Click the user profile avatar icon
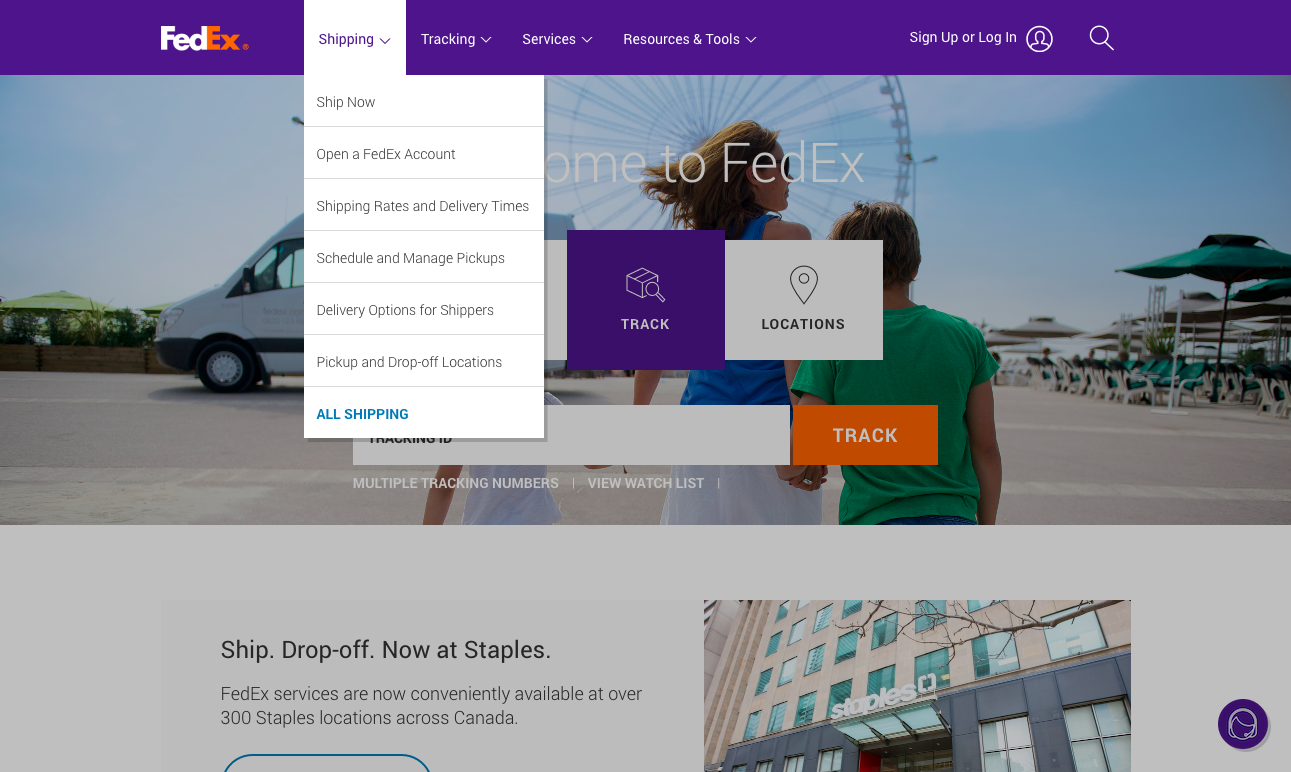Viewport: 1291px width, 772px height. [1039, 39]
